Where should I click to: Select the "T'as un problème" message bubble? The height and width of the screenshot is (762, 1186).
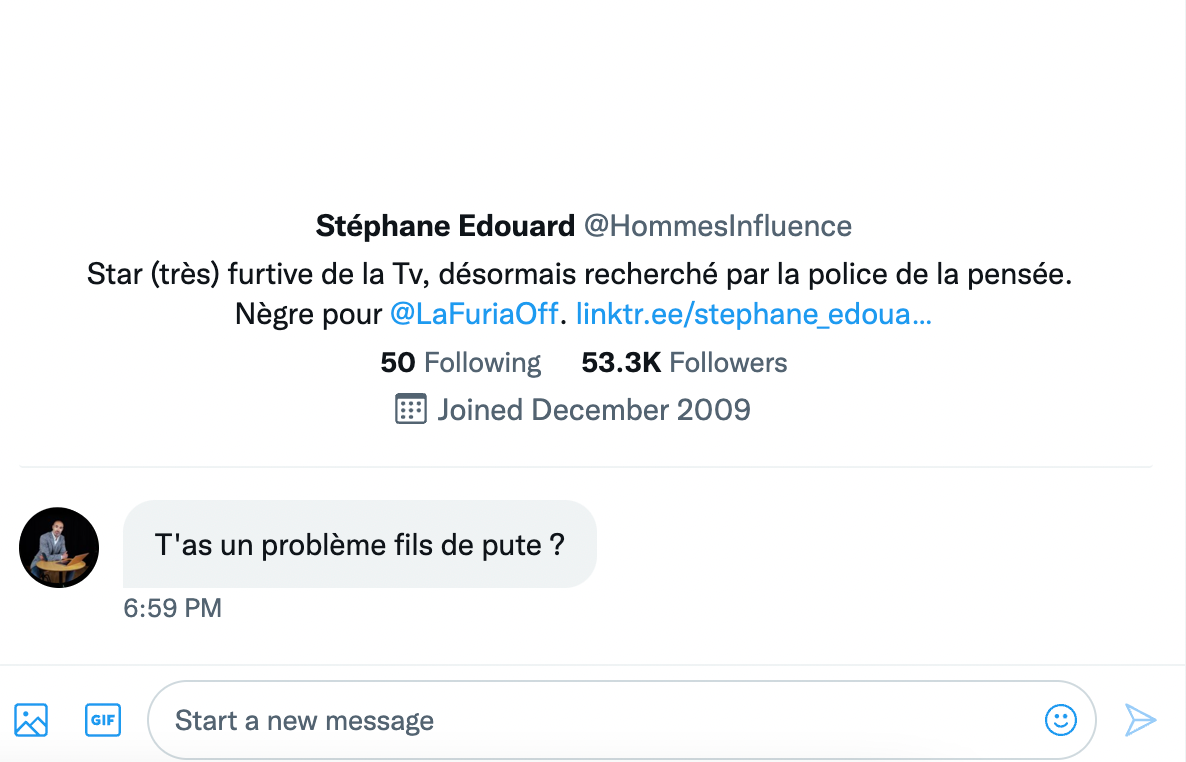click(360, 545)
